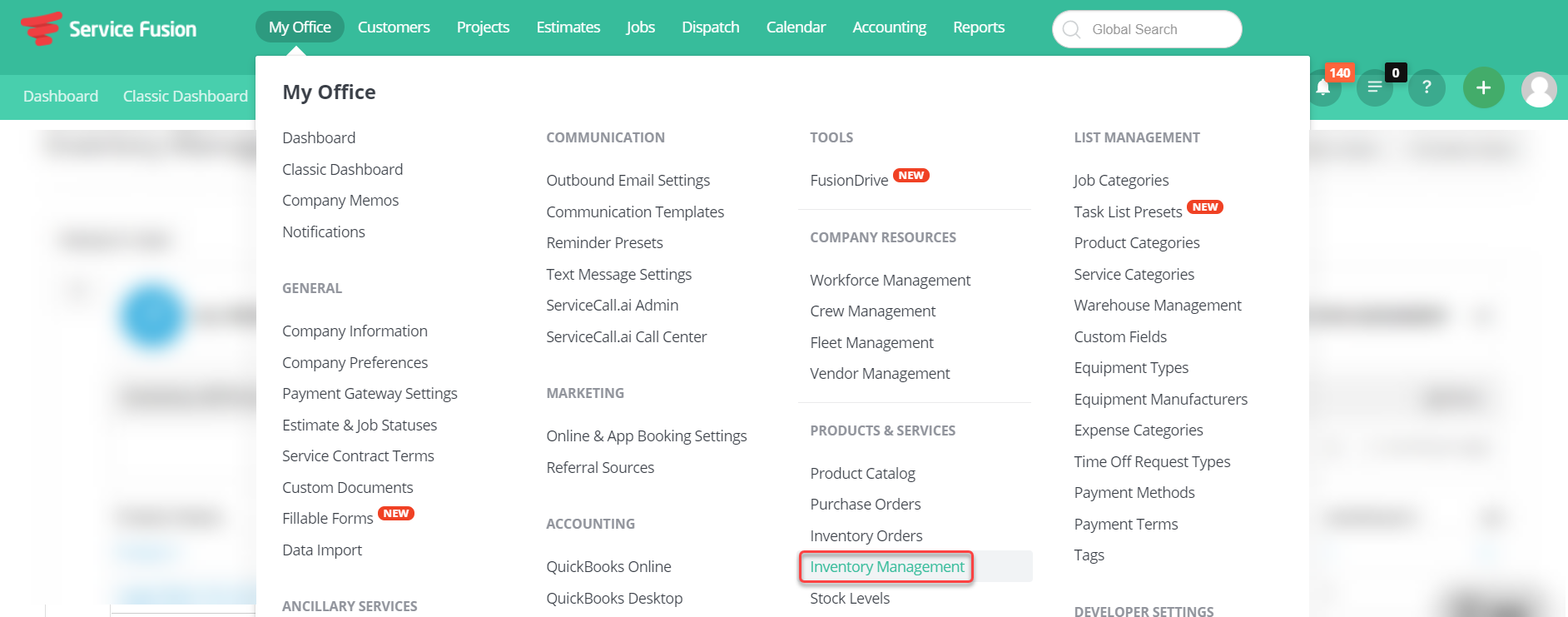Screen dimensions: 1568x617
Task: Open the Customers menu
Action: (x=394, y=27)
